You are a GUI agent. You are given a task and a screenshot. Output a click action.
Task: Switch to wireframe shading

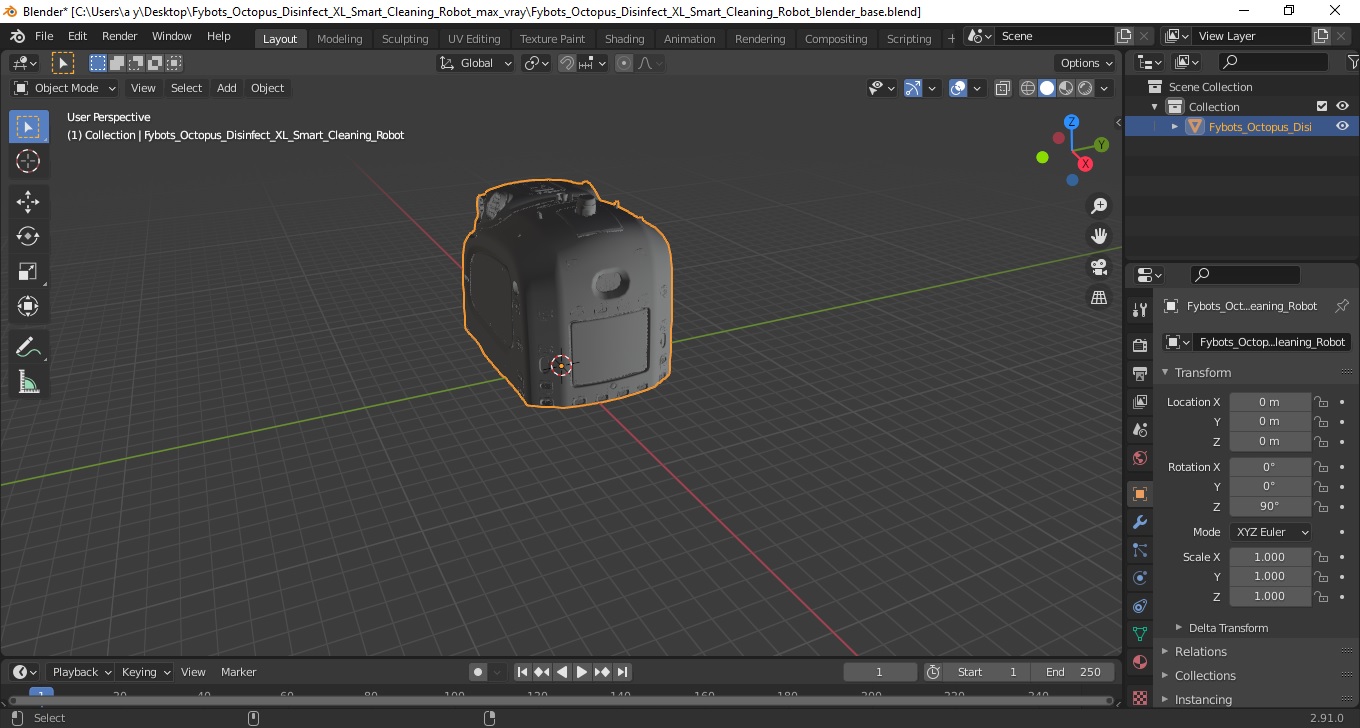point(1028,88)
